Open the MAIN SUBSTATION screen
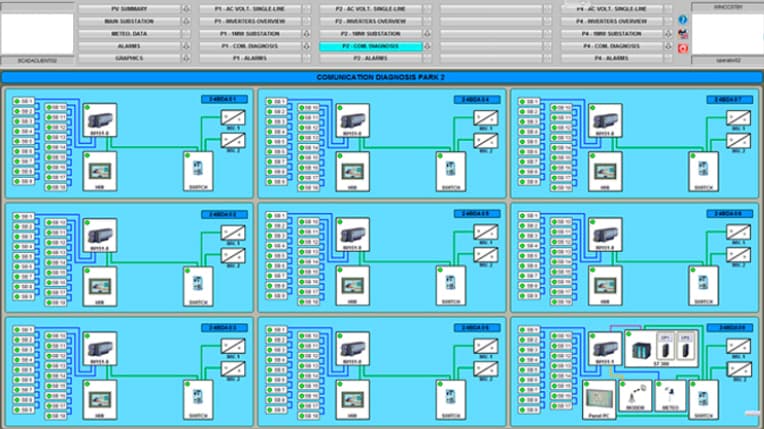 point(128,21)
